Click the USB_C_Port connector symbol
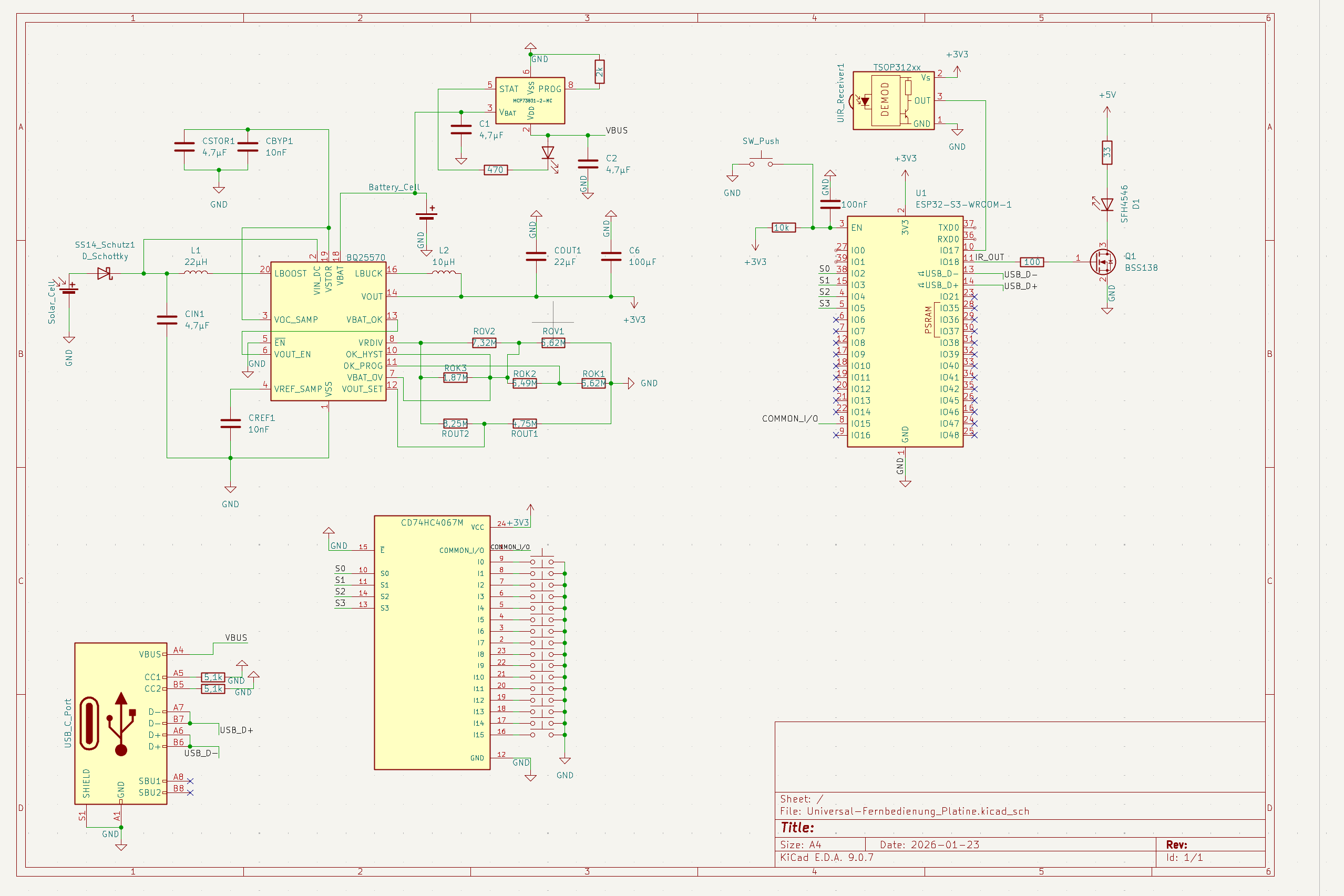The width and height of the screenshot is (1344, 896). coord(120,723)
